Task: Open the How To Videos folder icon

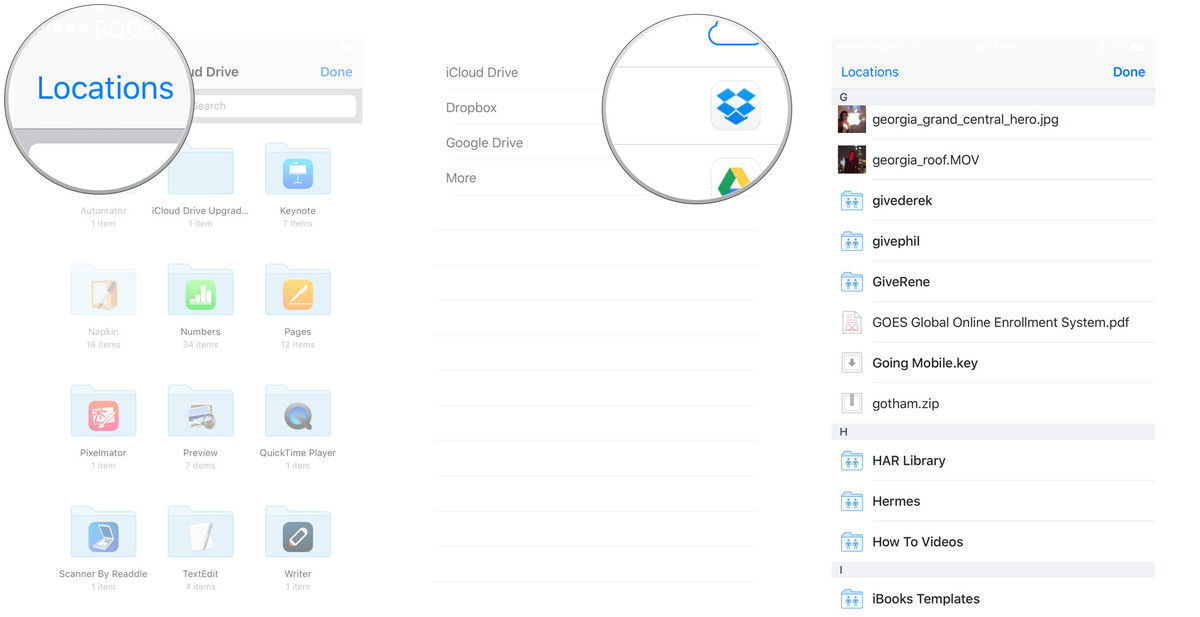Action: tap(852, 542)
